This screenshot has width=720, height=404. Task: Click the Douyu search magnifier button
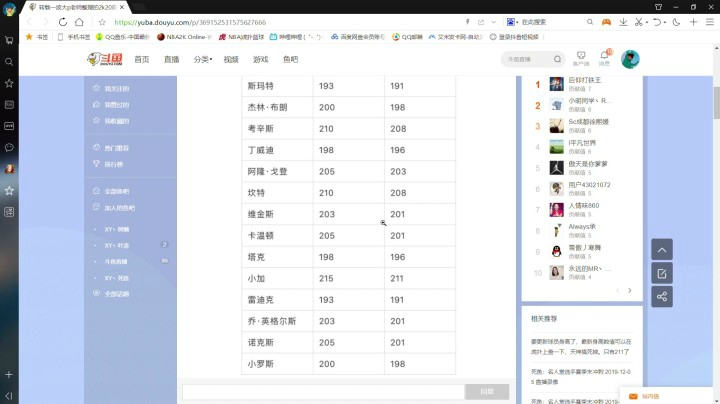coord(557,59)
